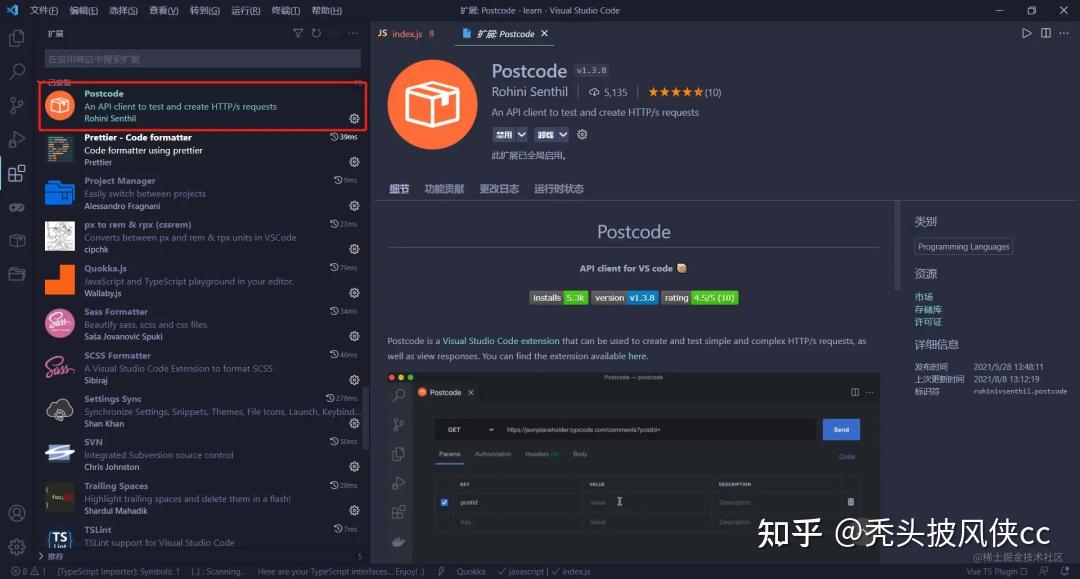
Task: Click the 禁用 disable button
Action: tap(503, 134)
